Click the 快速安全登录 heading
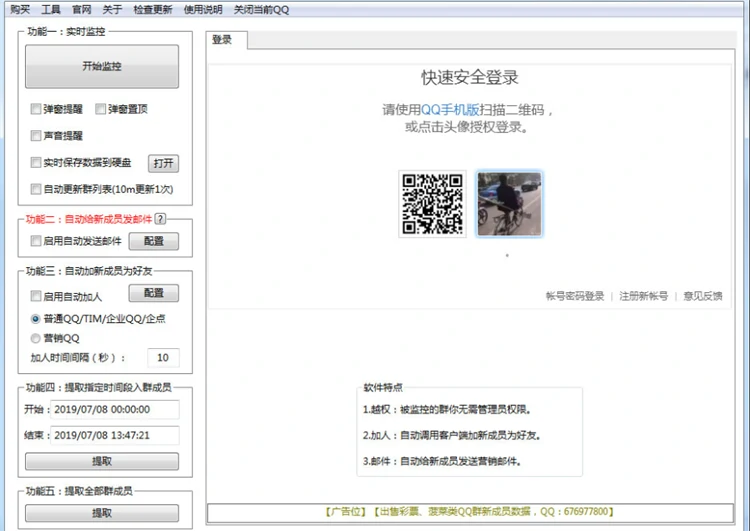This screenshot has height=531, width=750. point(470,77)
